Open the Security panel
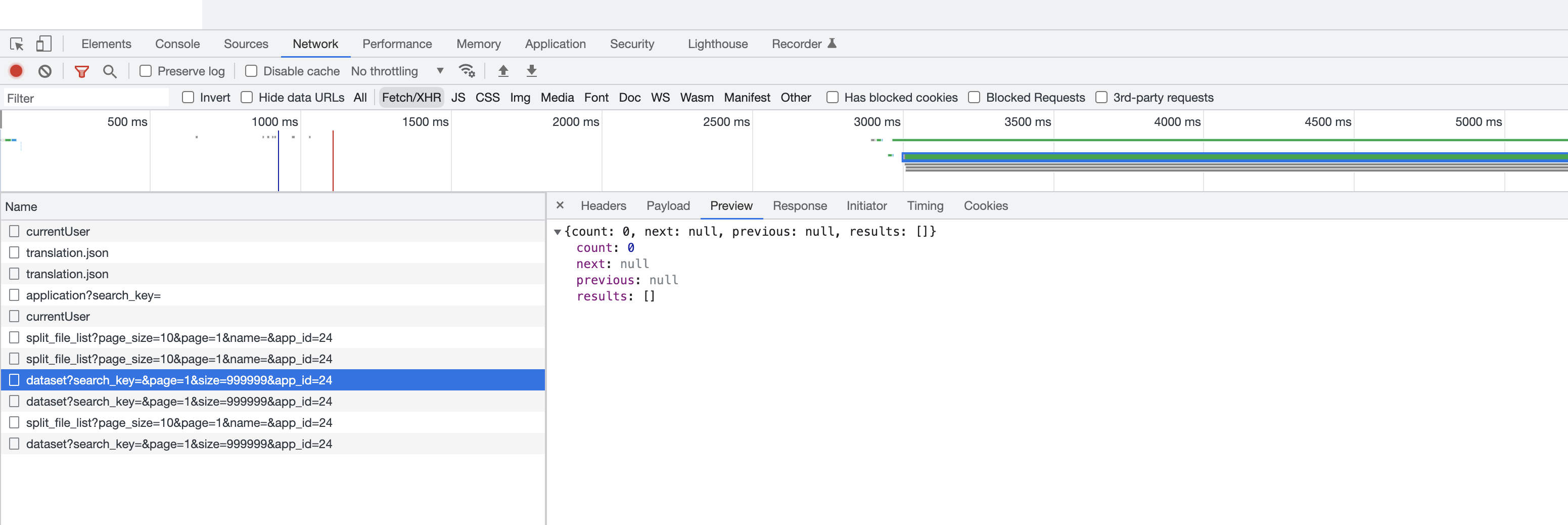Image resolution: width=1568 pixels, height=525 pixels. point(632,44)
